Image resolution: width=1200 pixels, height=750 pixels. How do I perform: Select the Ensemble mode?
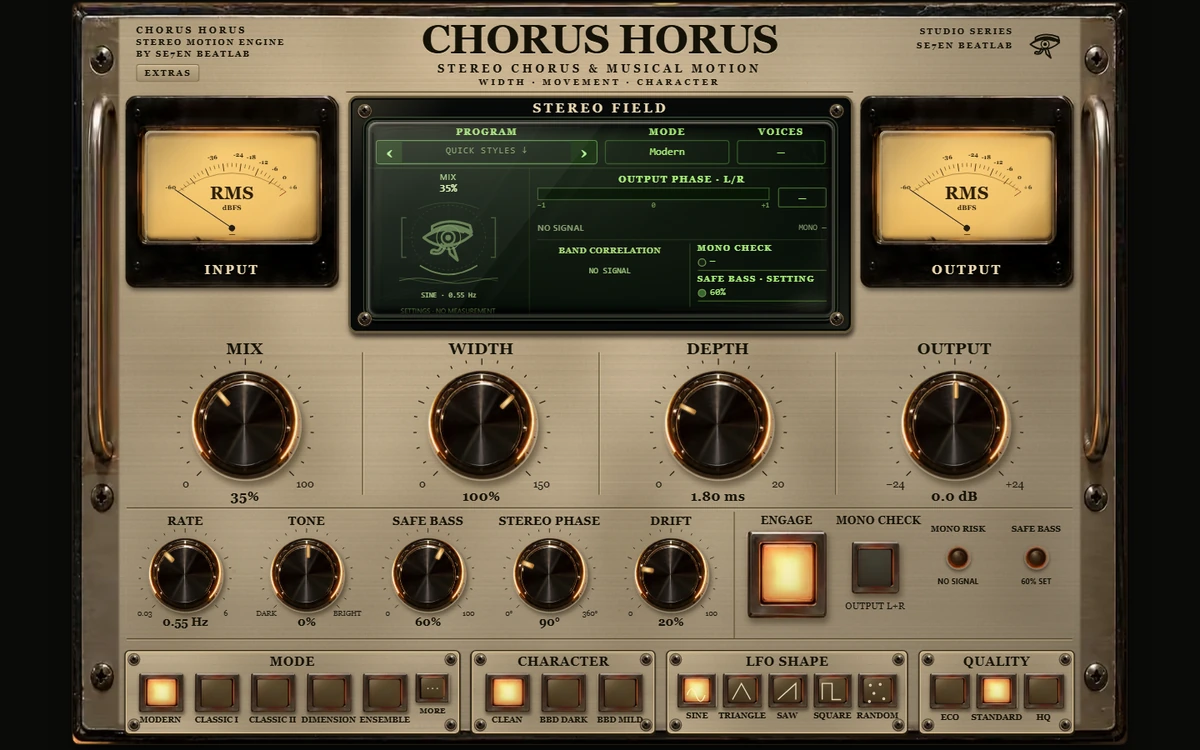click(x=385, y=692)
